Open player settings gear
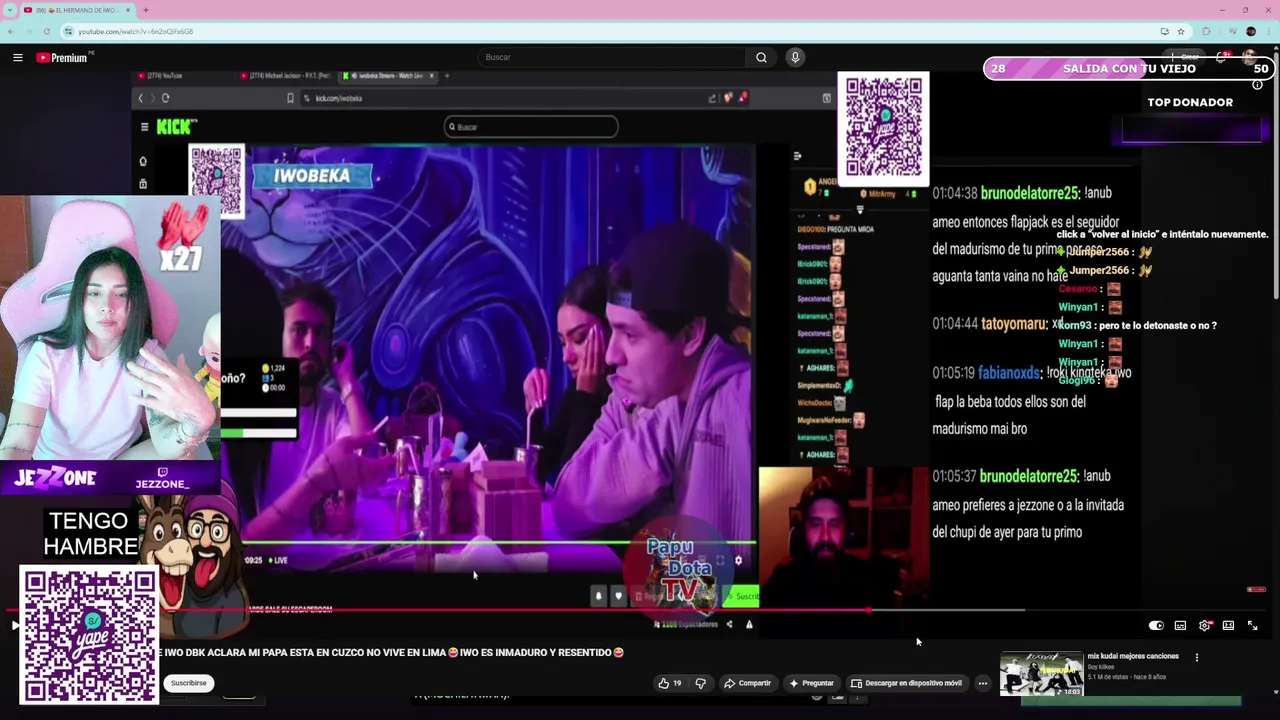 (1204, 626)
